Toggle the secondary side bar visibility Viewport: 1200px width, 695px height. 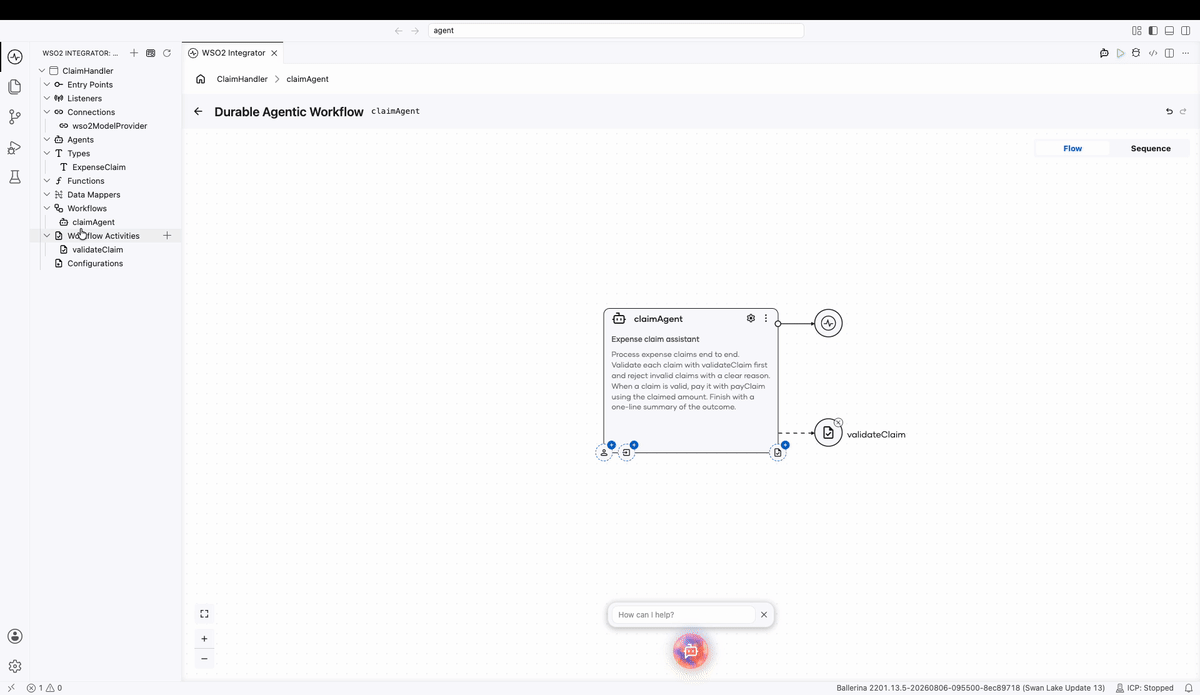(1185, 31)
